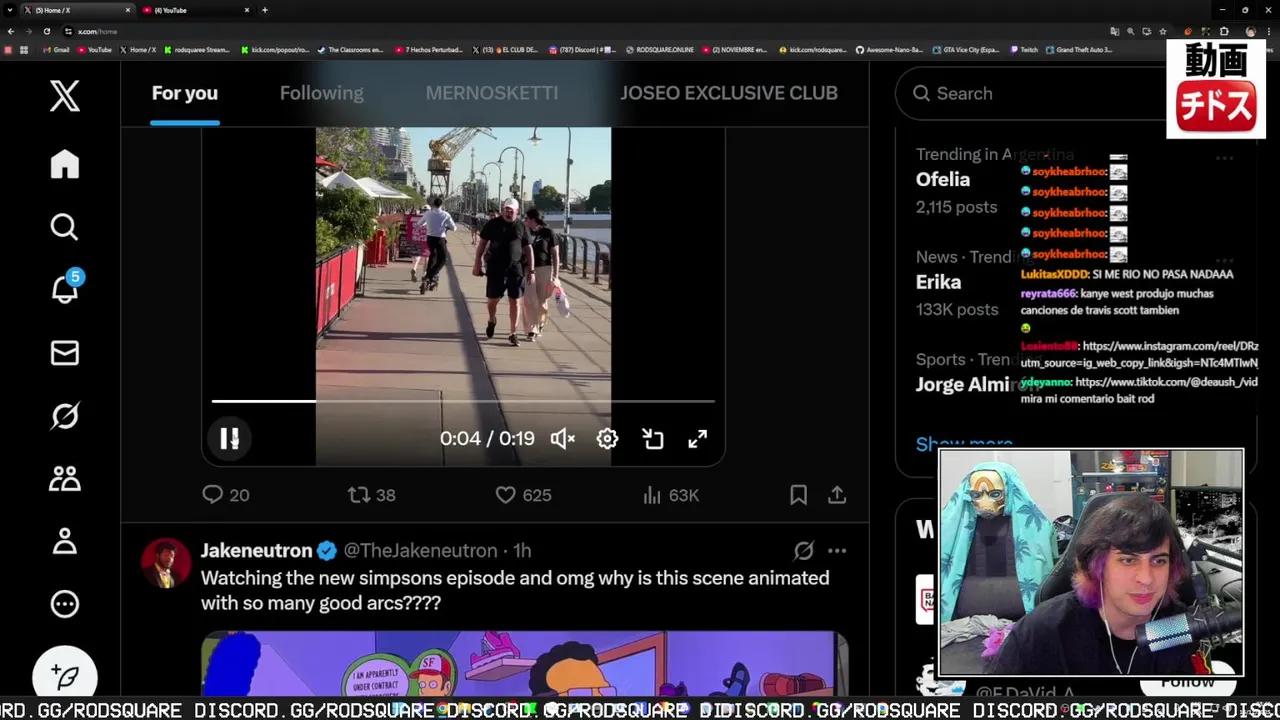Pause the playing video
Viewport: 1280px width, 720px height.
click(229, 439)
